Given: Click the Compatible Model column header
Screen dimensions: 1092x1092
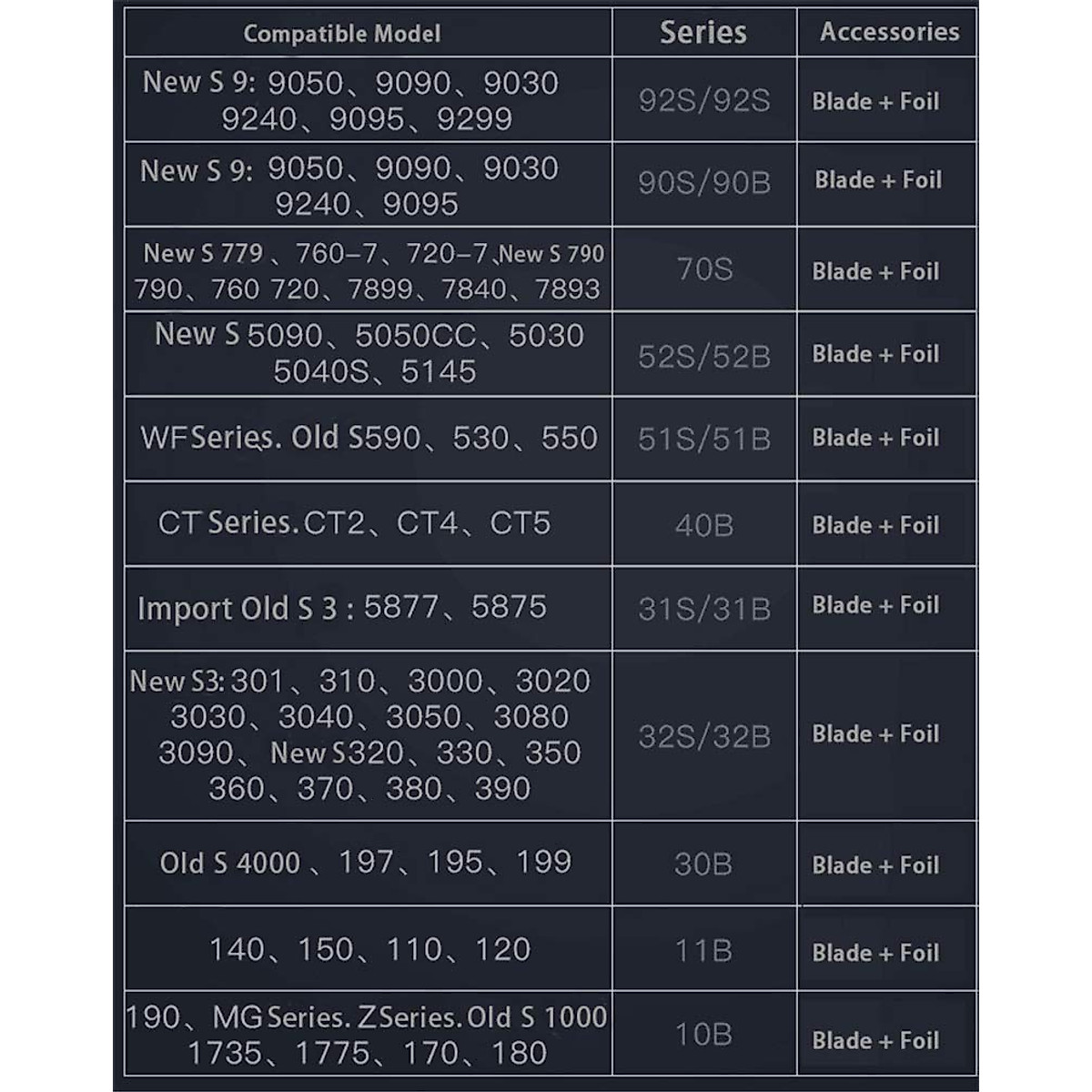Looking at the screenshot, I should [342, 34].
